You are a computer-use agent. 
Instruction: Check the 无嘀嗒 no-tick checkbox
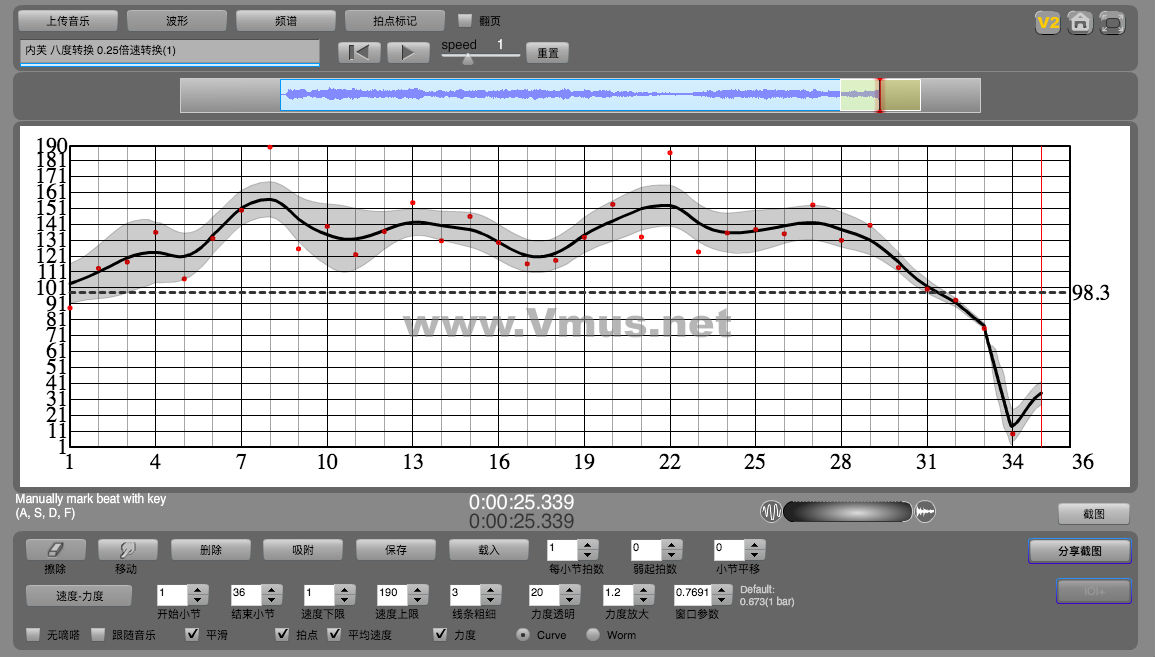[33, 635]
